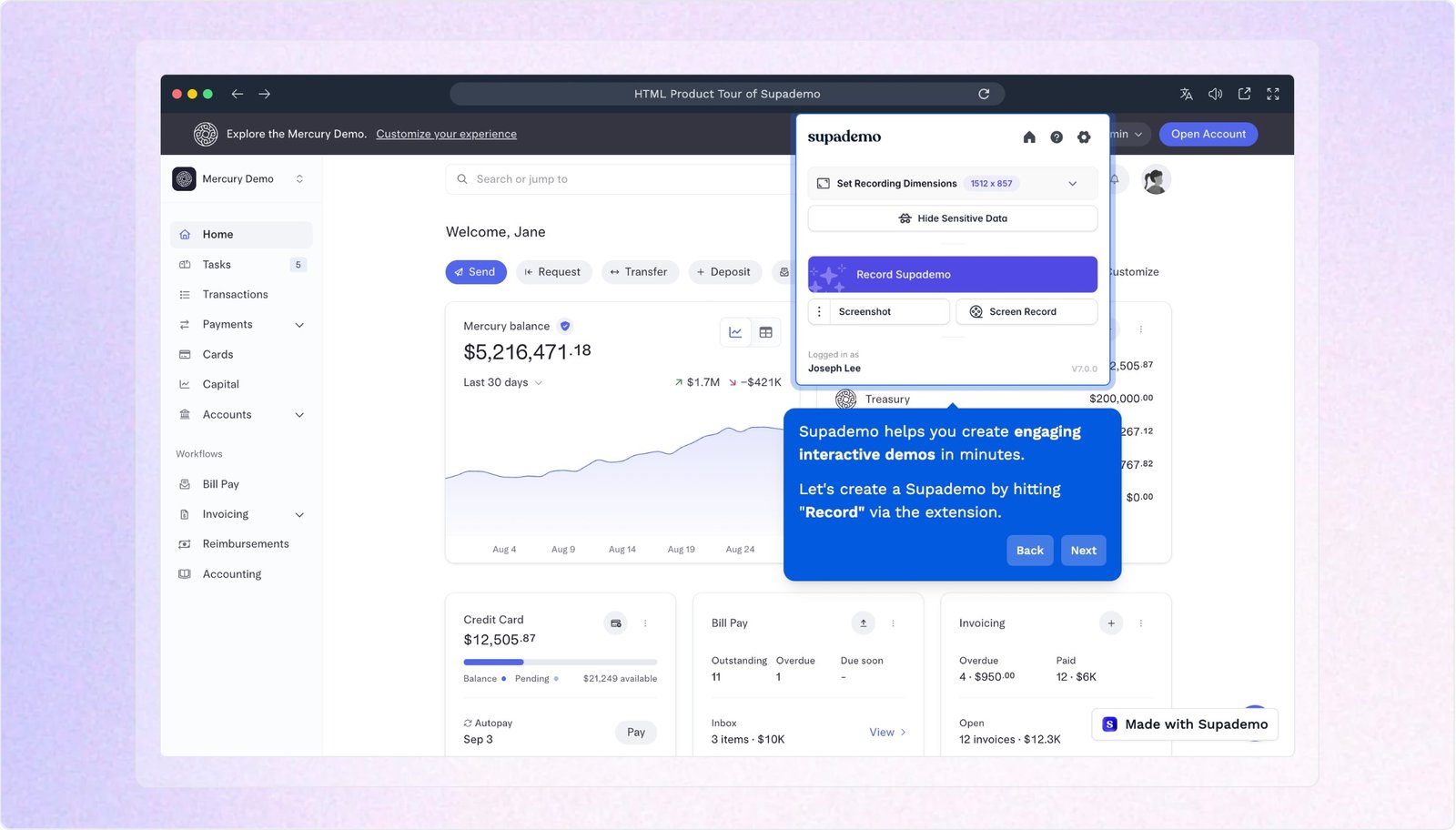Open the Bill Pay panel three-dot menu
This screenshot has width=1456, height=830.
pyautogui.click(x=893, y=623)
